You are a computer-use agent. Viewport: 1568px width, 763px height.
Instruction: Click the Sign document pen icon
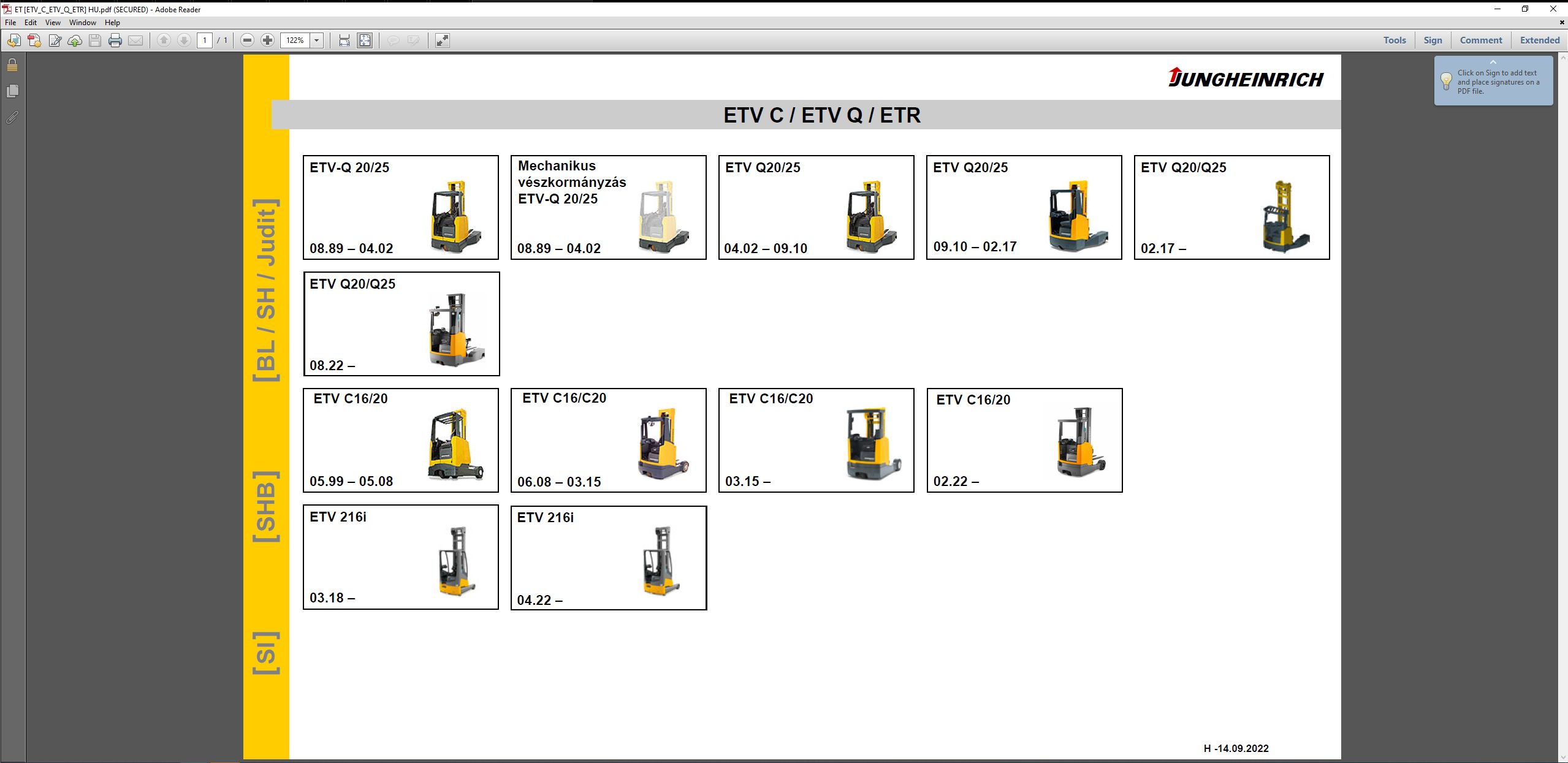pyautogui.click(x=55, y=40)
